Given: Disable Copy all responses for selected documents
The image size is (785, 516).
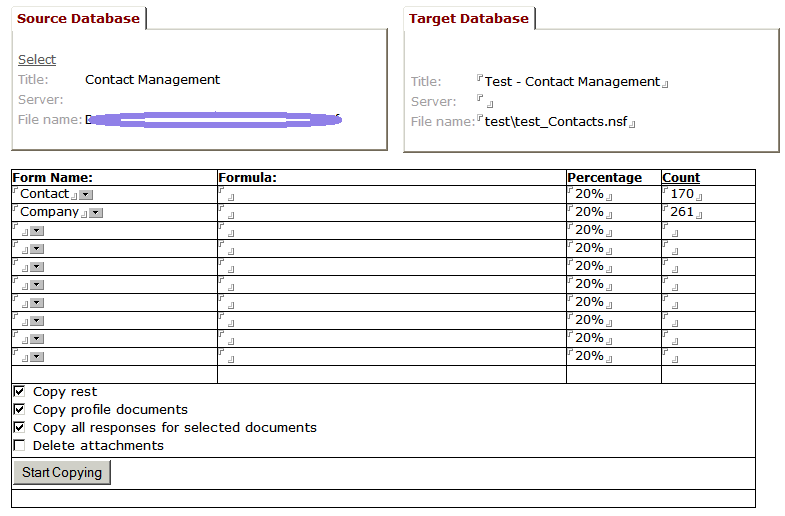Looking at the screenshot, I should click(20, 427).
